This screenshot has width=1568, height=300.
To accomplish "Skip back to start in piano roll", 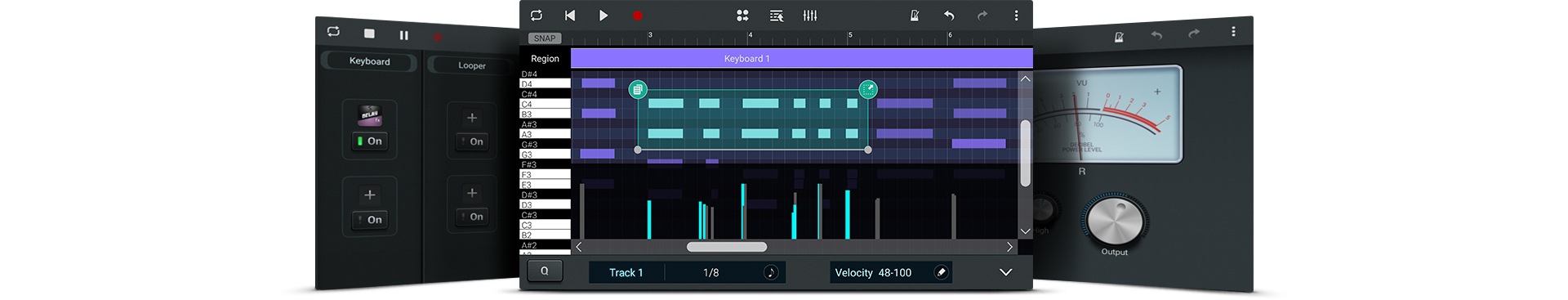I will point(570,16).
